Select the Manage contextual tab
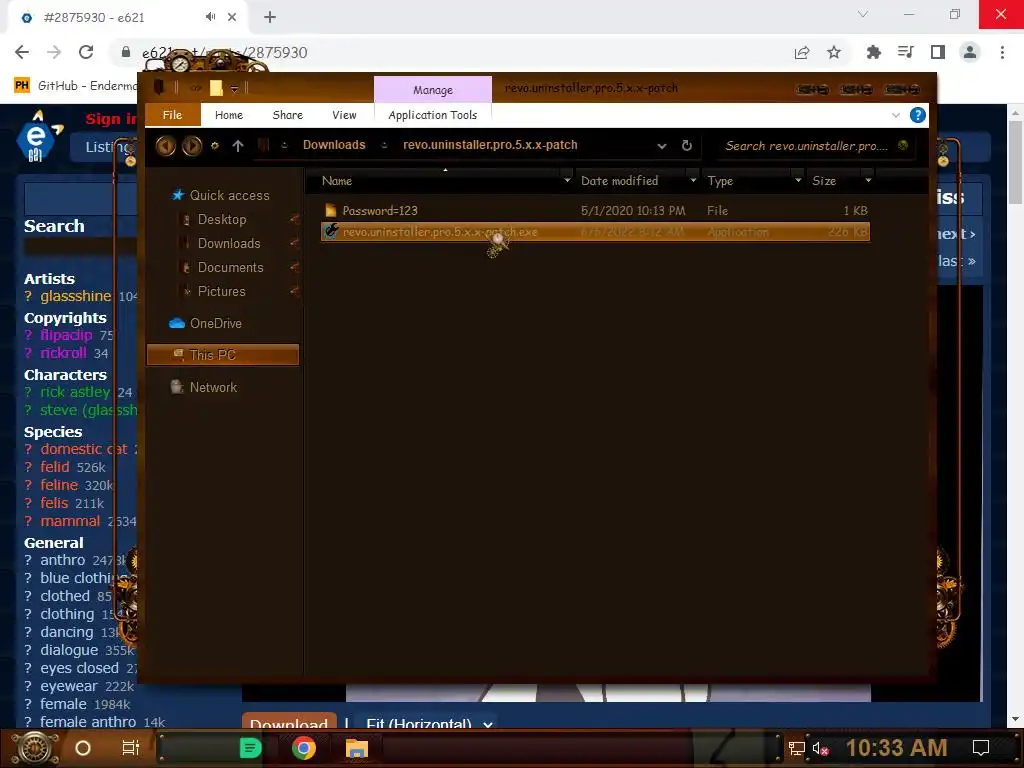 click(x=432, y=89)
